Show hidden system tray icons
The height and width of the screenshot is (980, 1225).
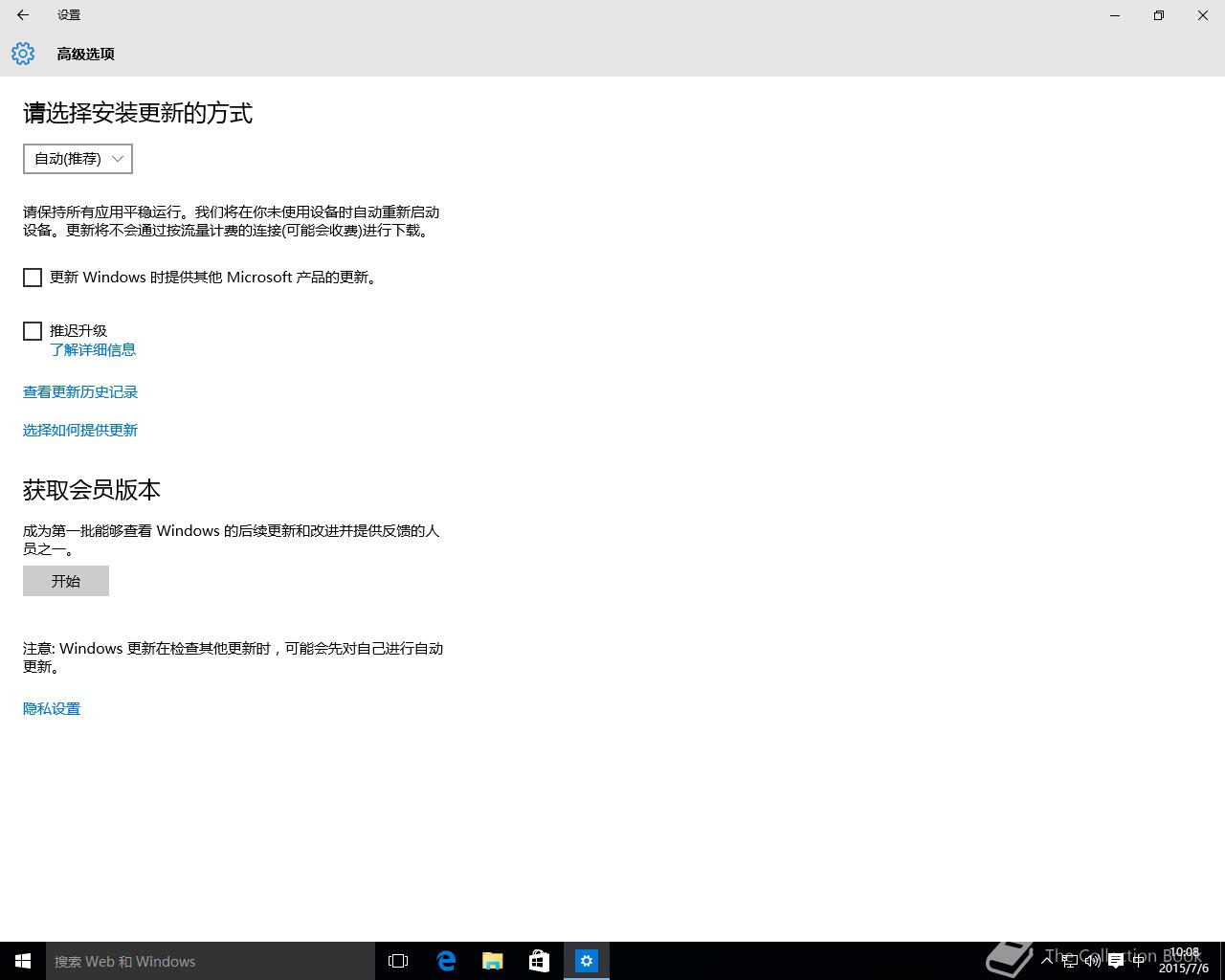[1048, 961]
